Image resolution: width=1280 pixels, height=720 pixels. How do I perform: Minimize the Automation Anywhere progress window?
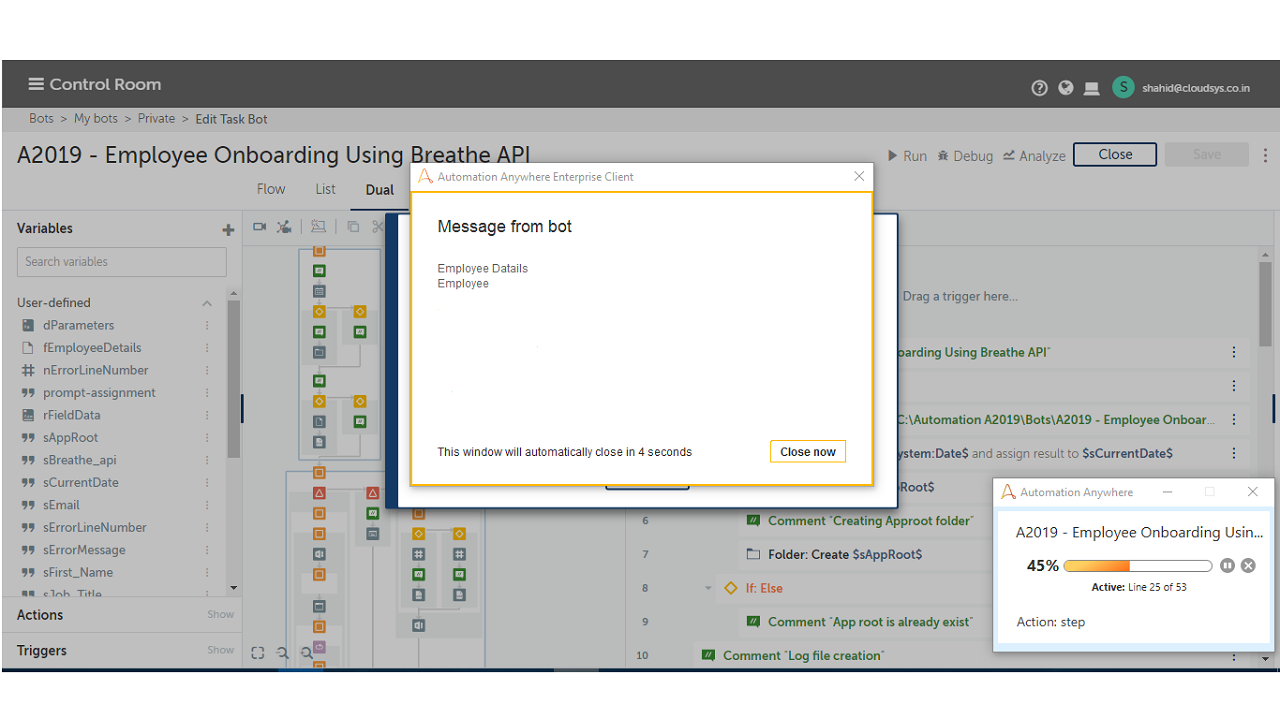[x=1167, y=492]
